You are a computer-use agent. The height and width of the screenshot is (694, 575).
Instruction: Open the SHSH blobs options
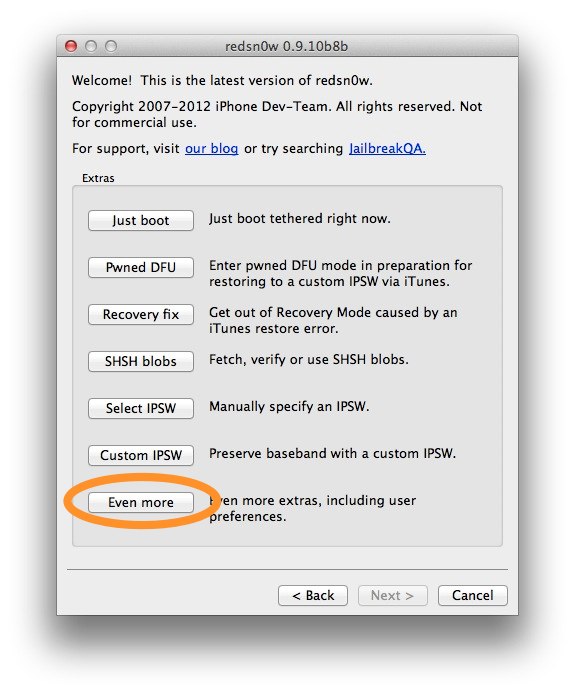click(141, 361)
